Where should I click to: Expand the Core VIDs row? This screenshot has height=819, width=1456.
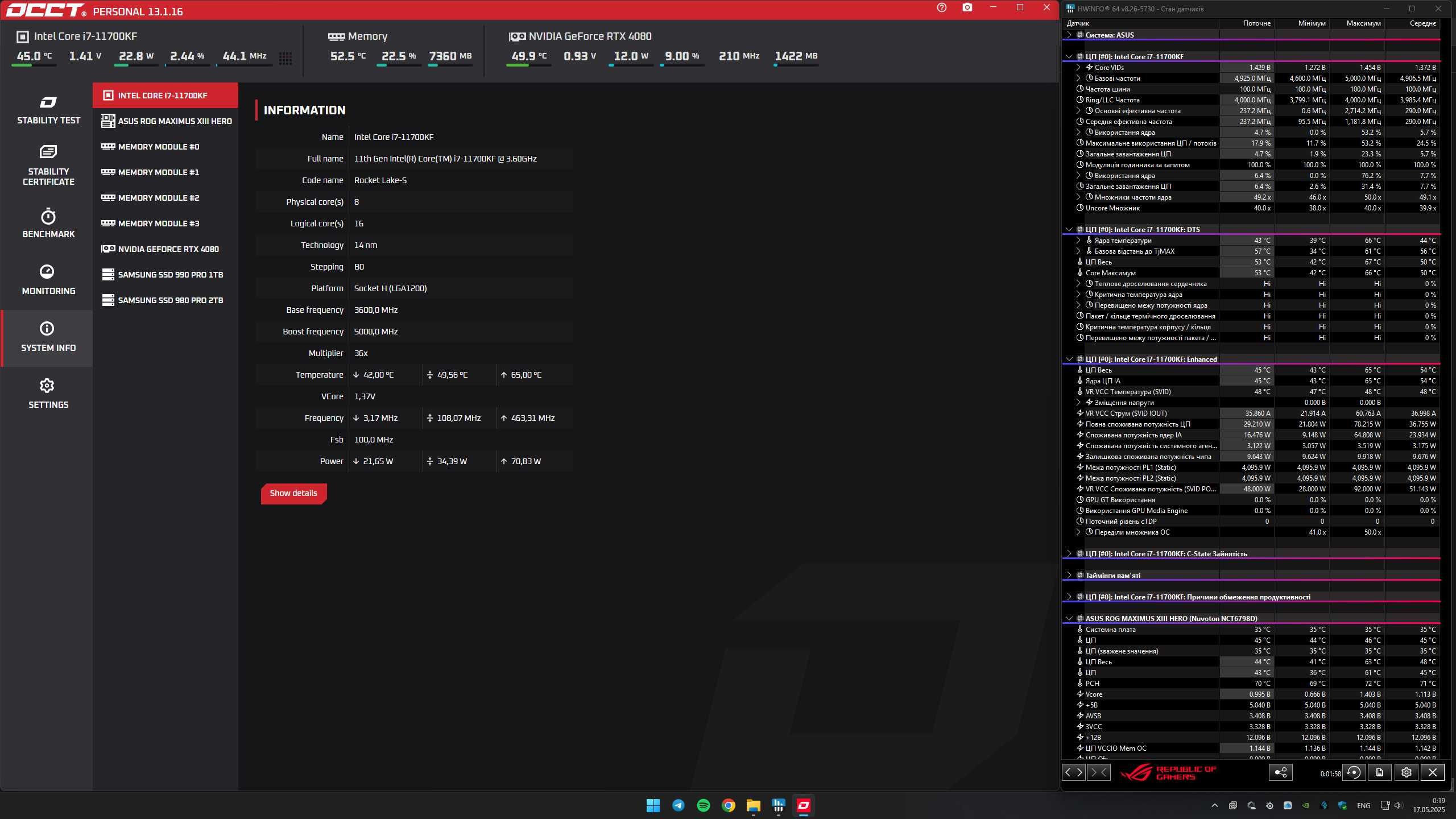(1078, 68)
